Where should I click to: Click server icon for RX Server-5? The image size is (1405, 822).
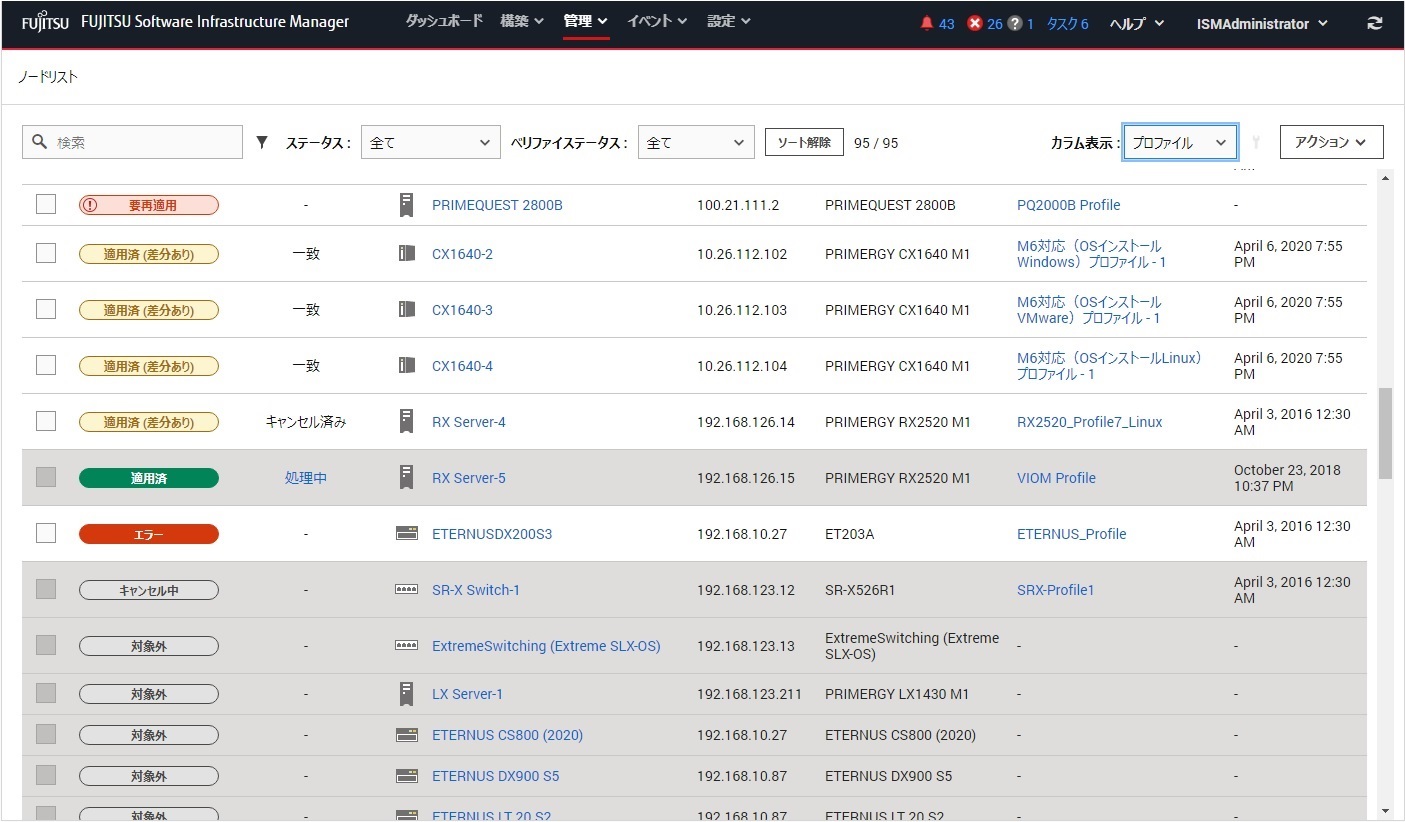(x=406, y=477)
